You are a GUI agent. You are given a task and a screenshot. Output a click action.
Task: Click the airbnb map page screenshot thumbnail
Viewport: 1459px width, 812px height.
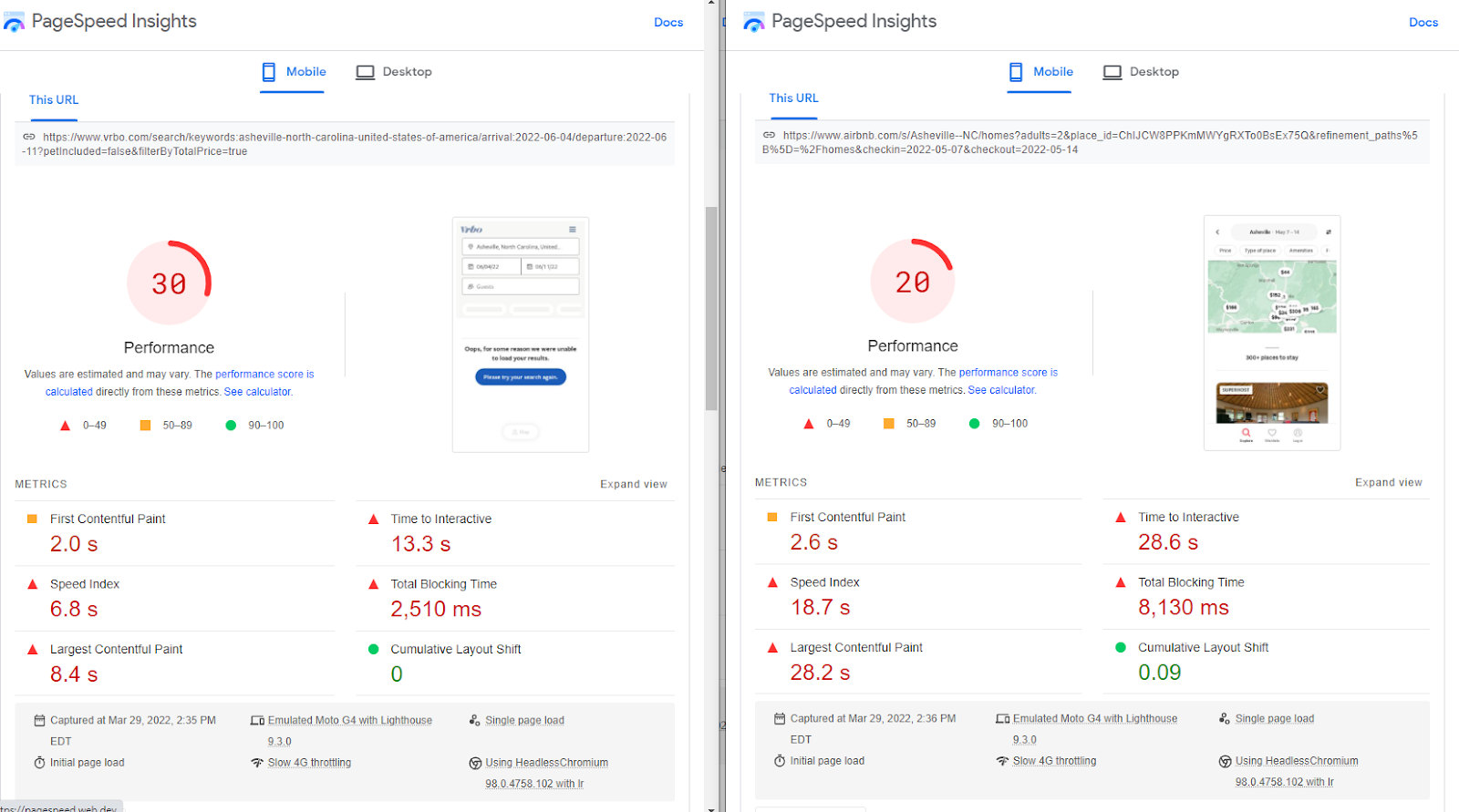click(1272, 333)
